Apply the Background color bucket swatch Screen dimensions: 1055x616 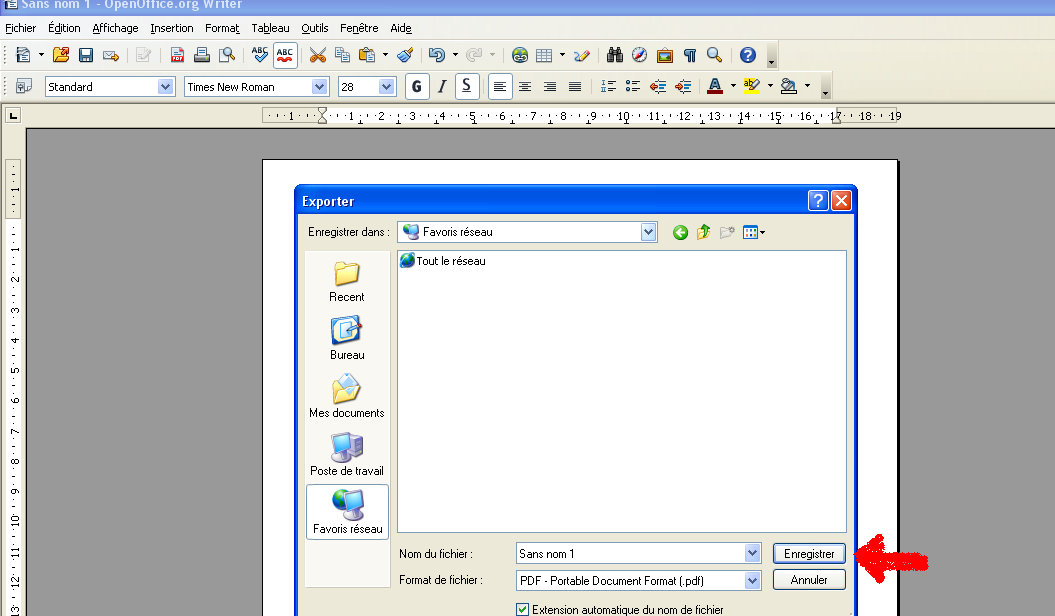[x=789, y=87]
